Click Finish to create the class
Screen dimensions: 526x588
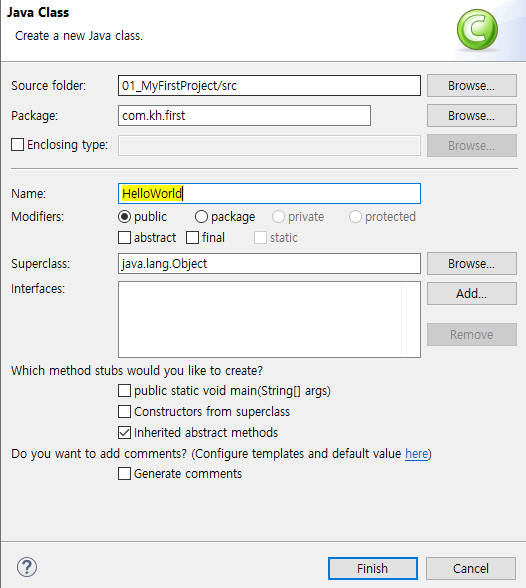click(x=373, y=568)
